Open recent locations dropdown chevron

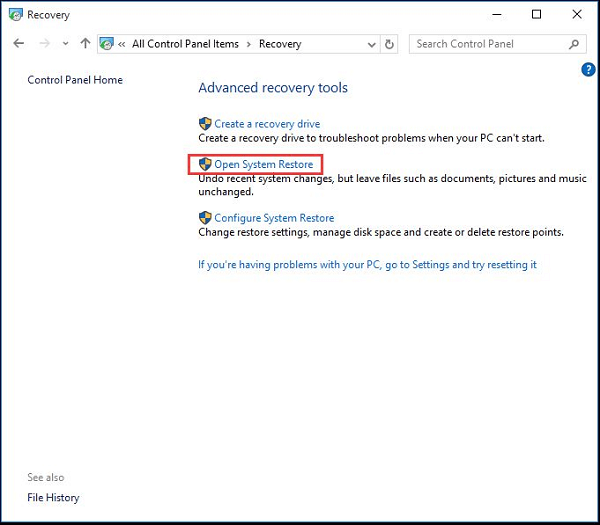tap(65, 44)
